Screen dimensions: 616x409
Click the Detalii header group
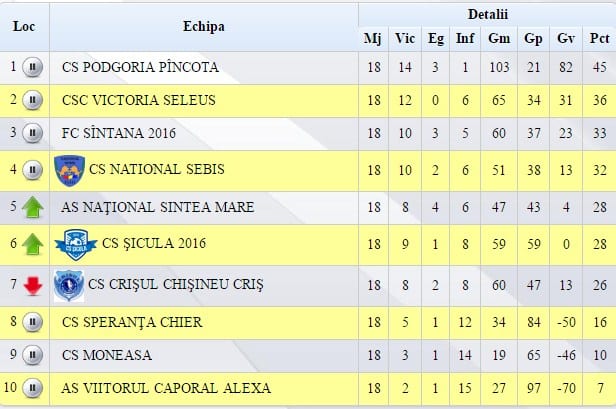click(x=488, y=15)
